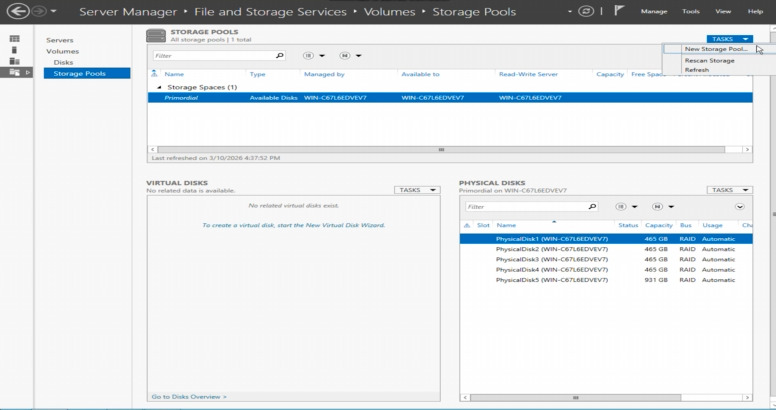Click the Dashboard icon in sidebar
Viewport: 776px width, 410px height.
(15, 39)
